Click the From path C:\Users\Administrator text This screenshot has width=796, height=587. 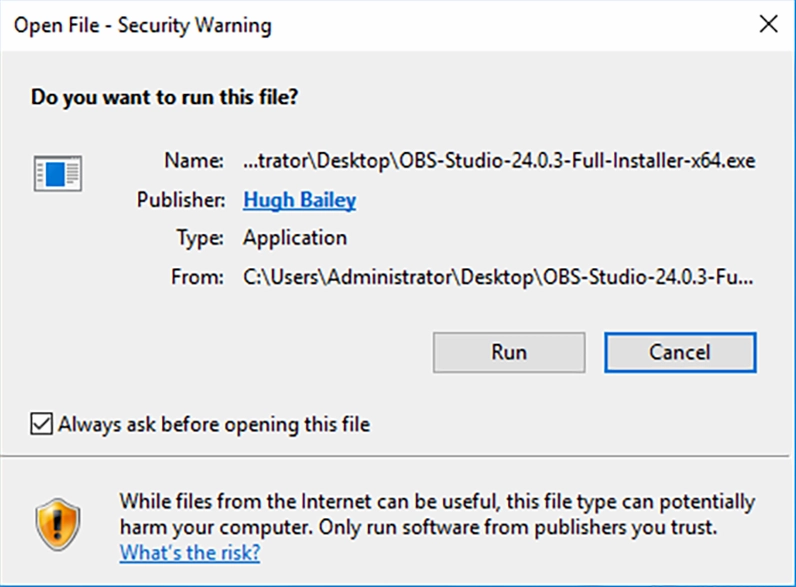click(x=498, y=277)
